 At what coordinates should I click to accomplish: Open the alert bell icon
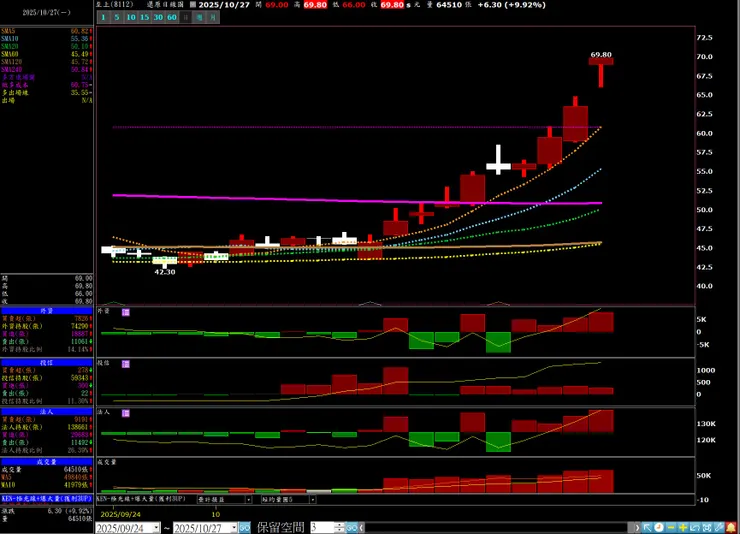(731, 527)
